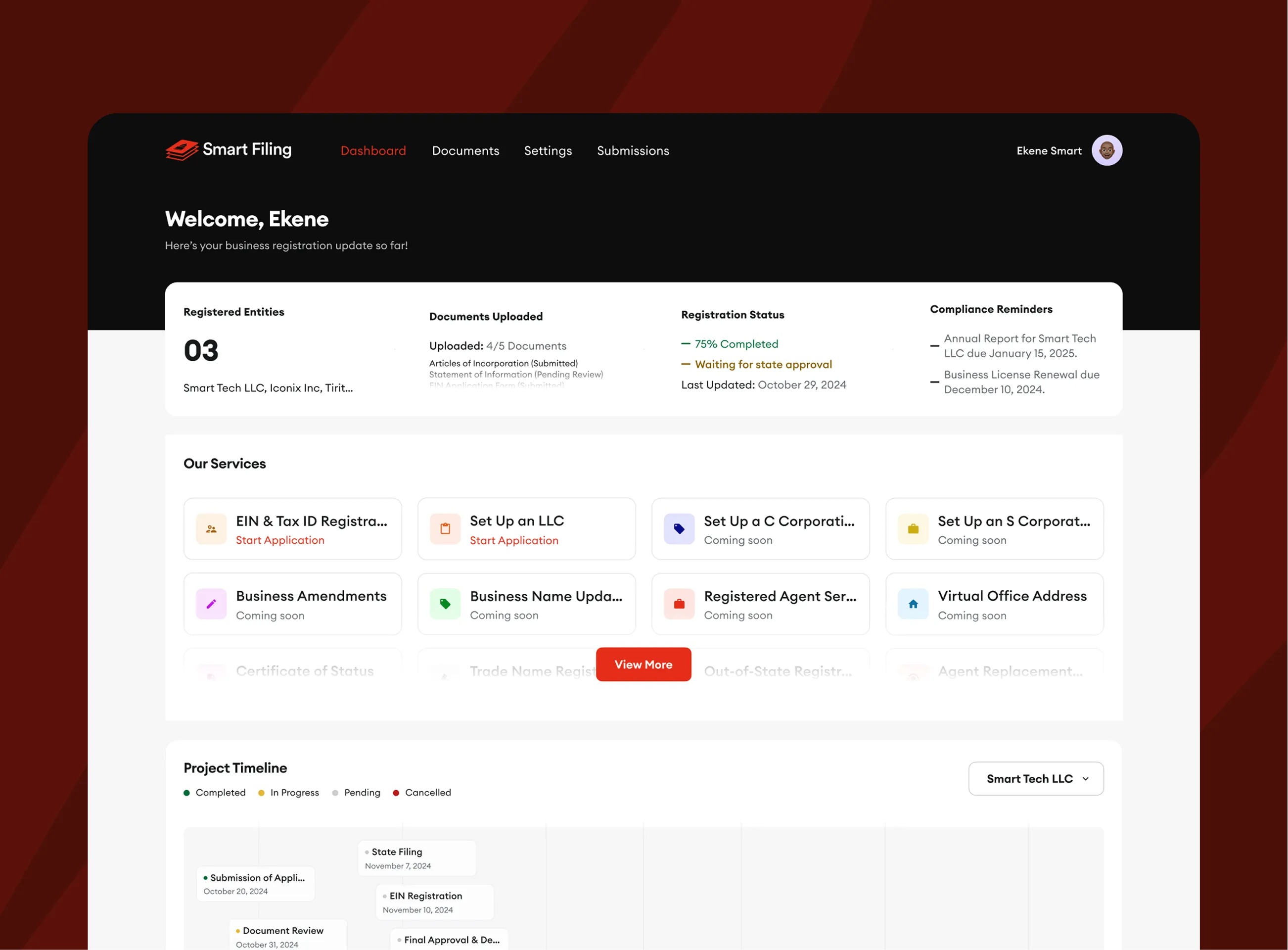The width and height of the screenshot is (1288, 950).
Task: Click the EIN & Tax ID people icon
Action: point(211,529)
